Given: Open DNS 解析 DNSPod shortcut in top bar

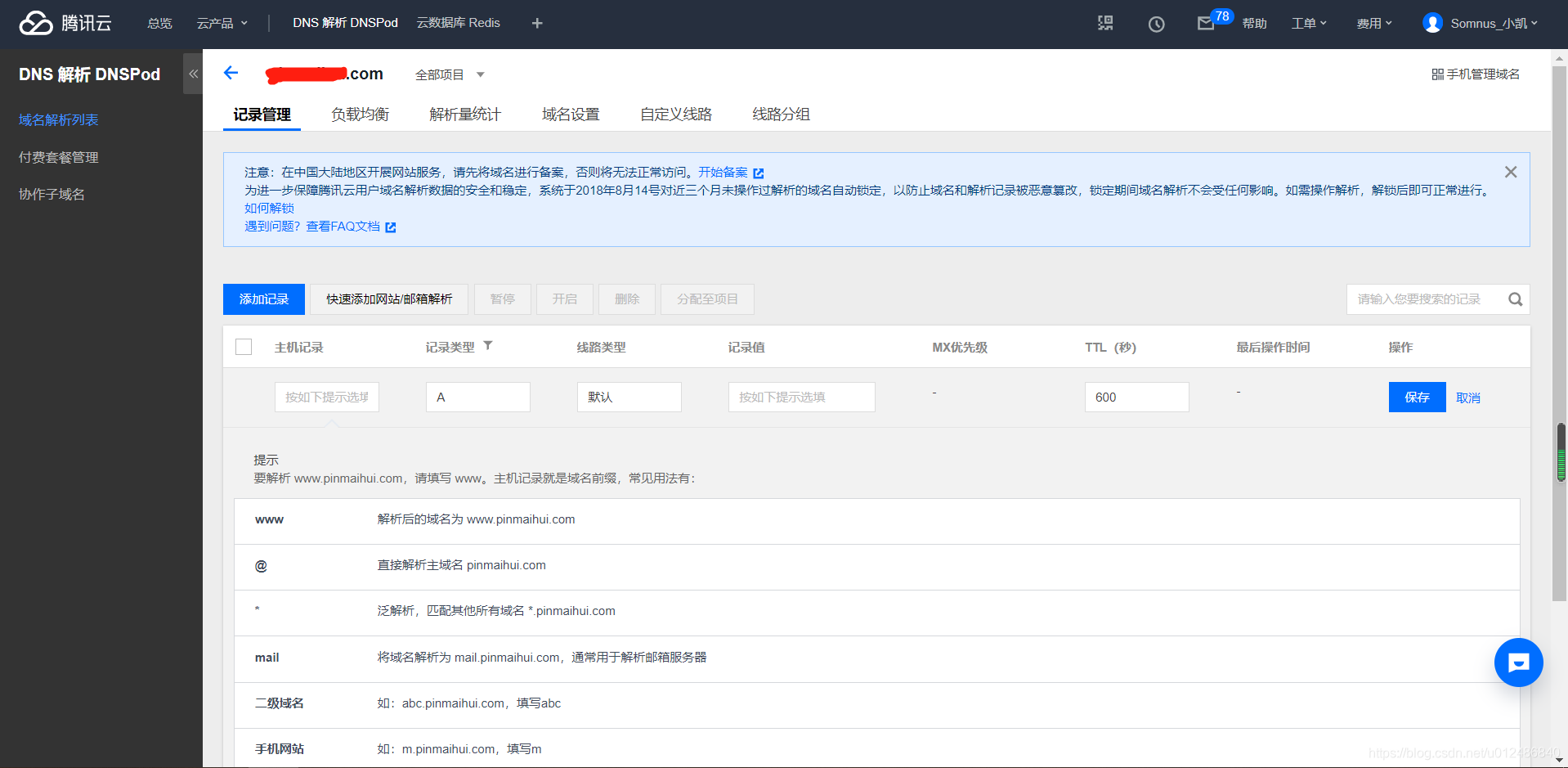Looking at the screenshot, I should (345, 23).
